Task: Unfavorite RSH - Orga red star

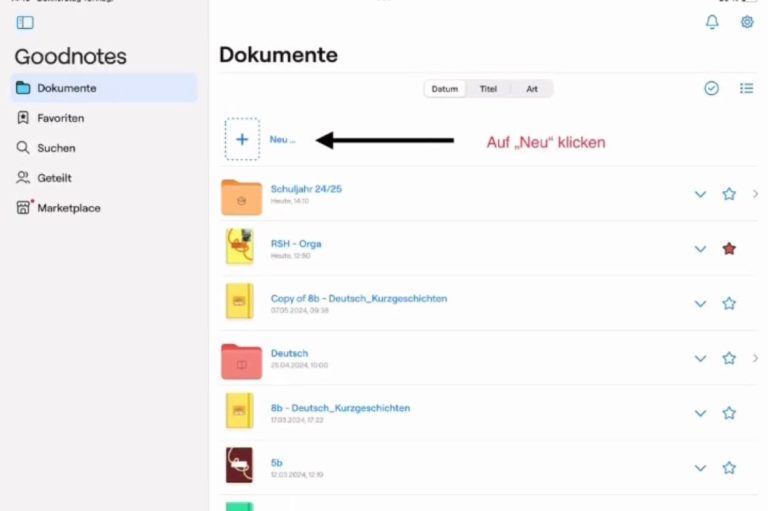Action: click(729, 249)
